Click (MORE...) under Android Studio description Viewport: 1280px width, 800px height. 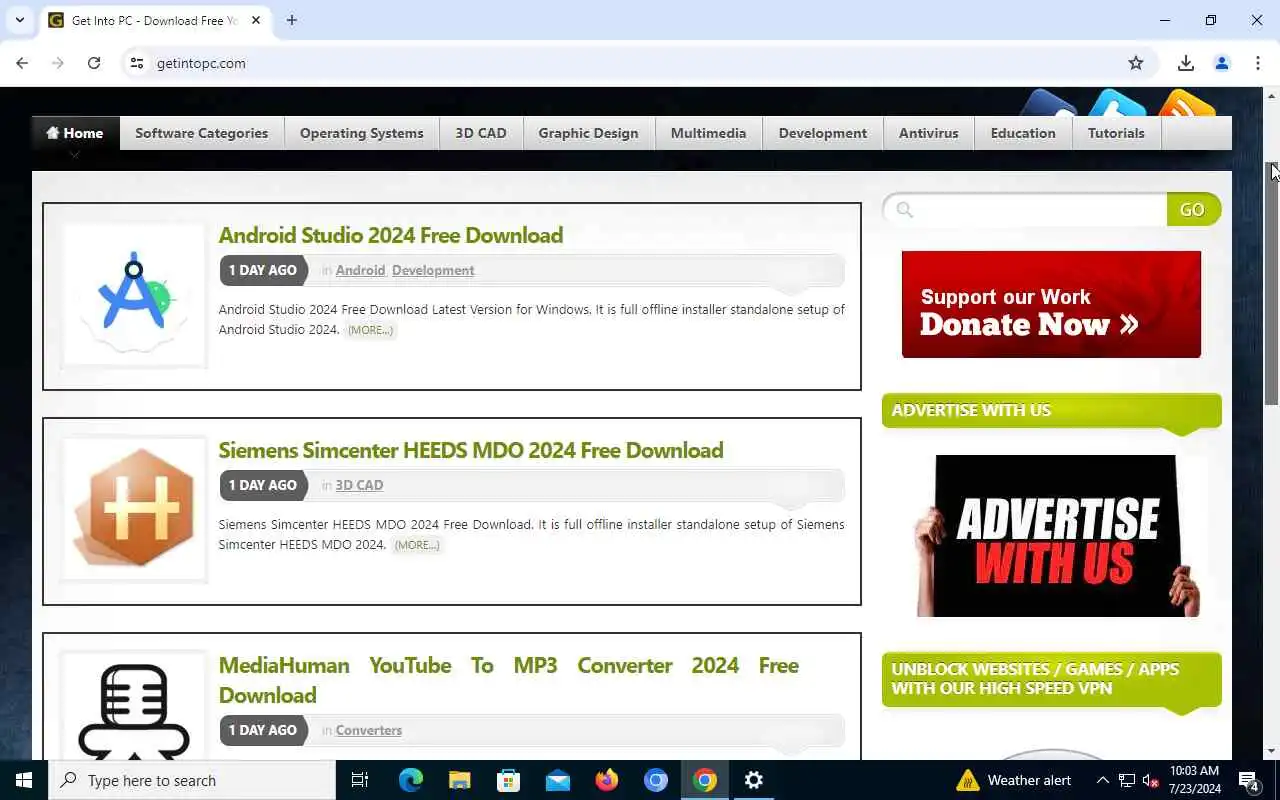[370, 330]
